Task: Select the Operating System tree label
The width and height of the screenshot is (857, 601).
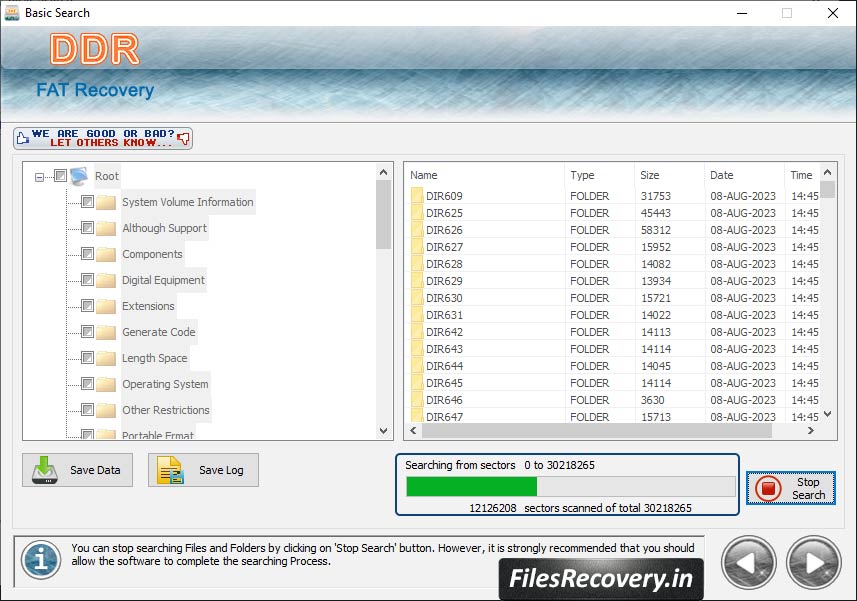Action: [165, 384]
